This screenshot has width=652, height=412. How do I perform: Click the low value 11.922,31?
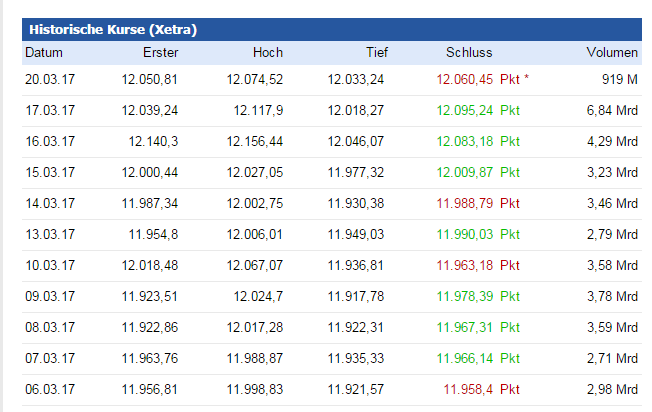click(x=355, y=327)
